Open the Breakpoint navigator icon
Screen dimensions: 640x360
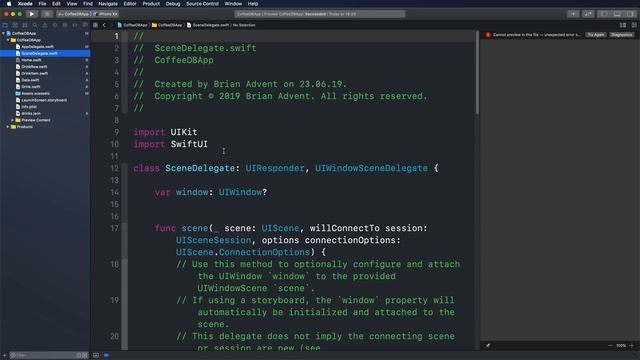click(75, 25)
